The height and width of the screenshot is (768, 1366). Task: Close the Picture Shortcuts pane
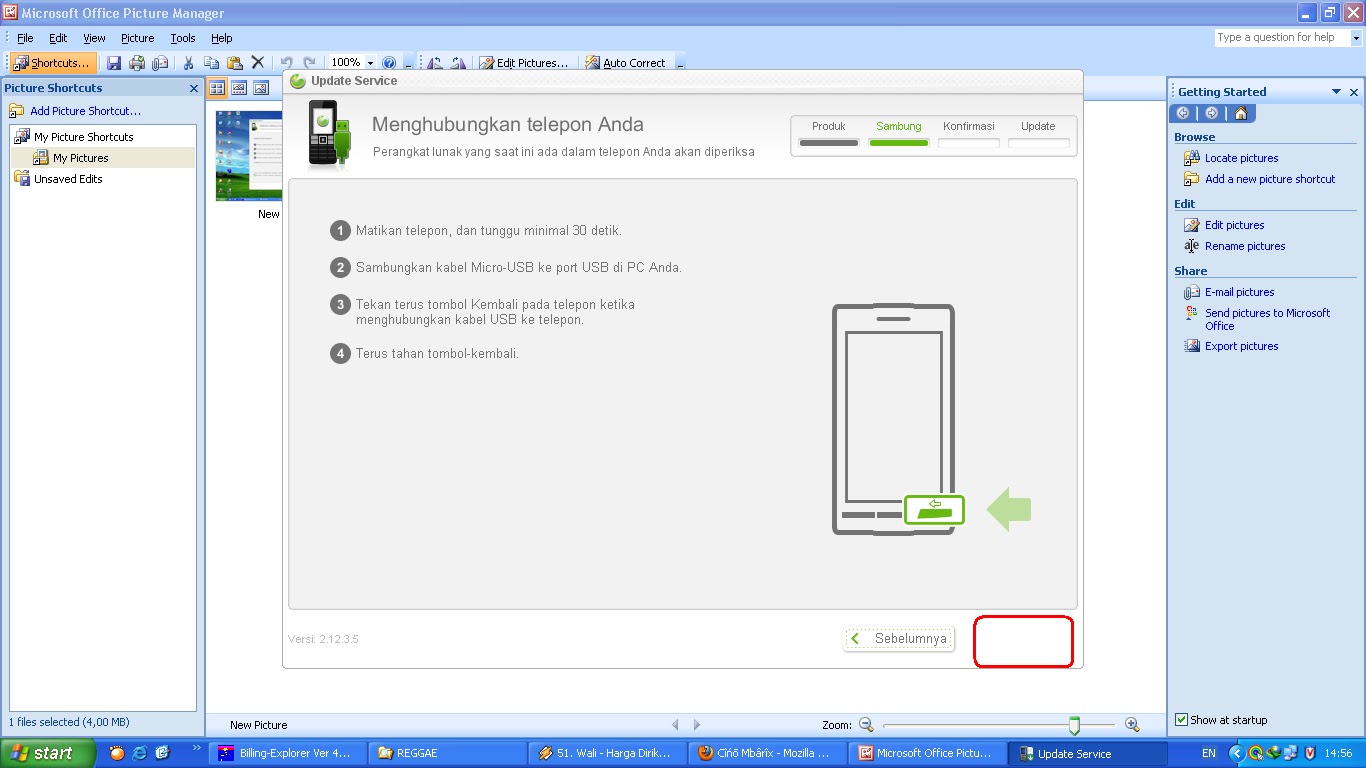(194, 88)
